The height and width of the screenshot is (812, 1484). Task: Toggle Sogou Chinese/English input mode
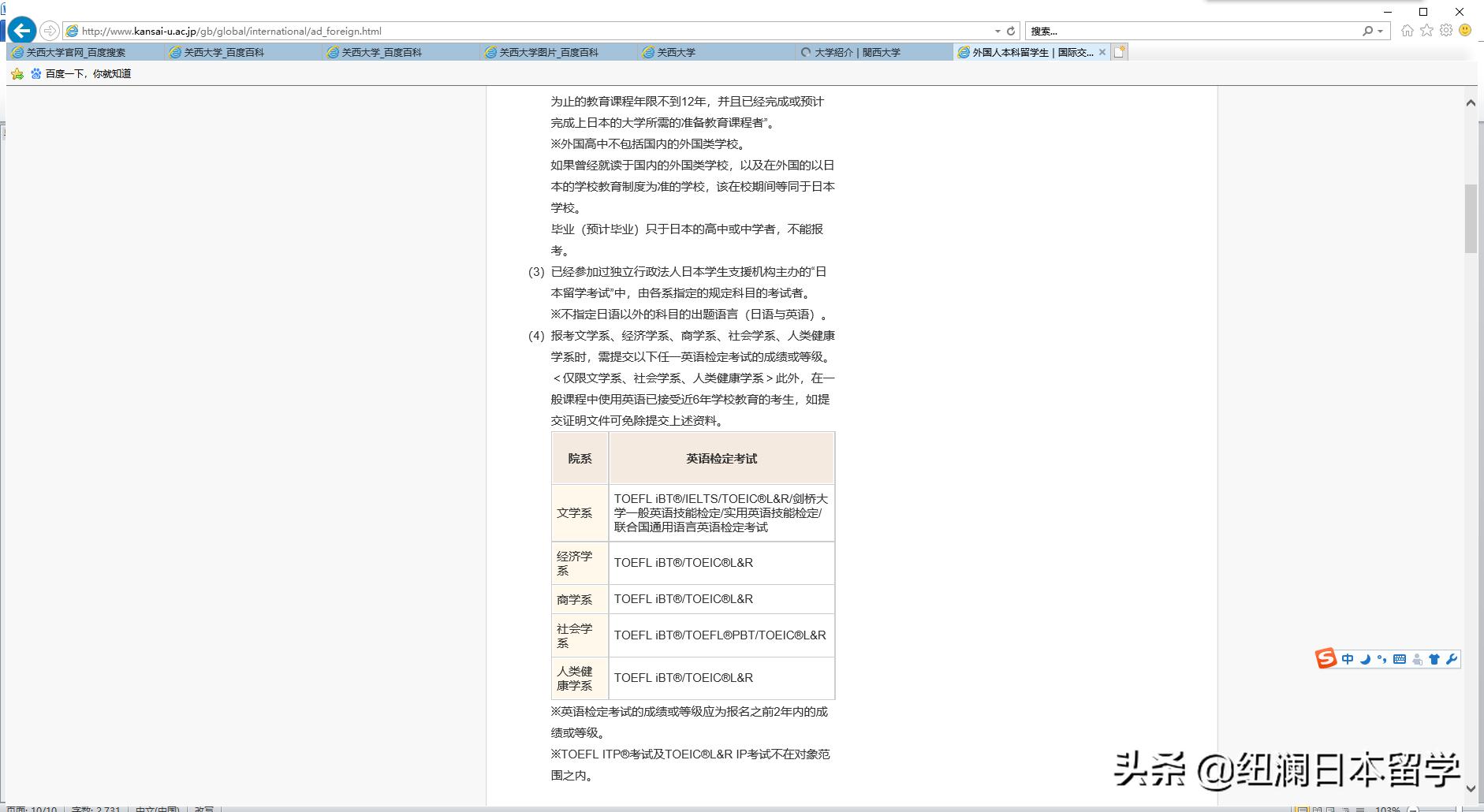coord(1348,659)
